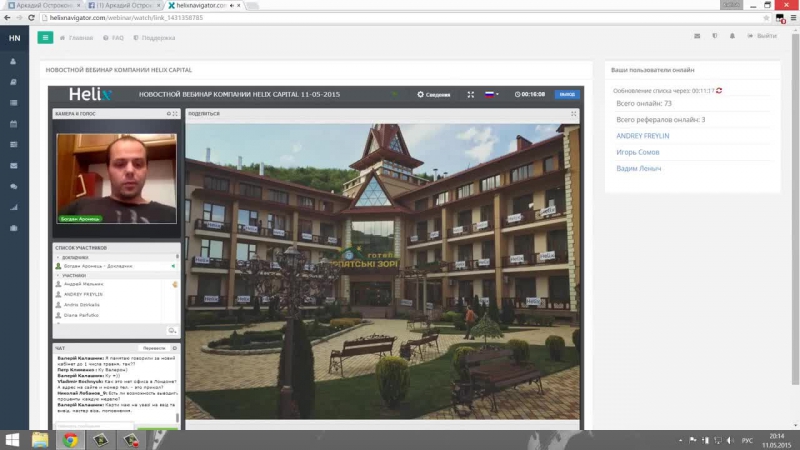
Task: Bookmark page with star icon
Action: pyautogui.click(x=766, y=18)
